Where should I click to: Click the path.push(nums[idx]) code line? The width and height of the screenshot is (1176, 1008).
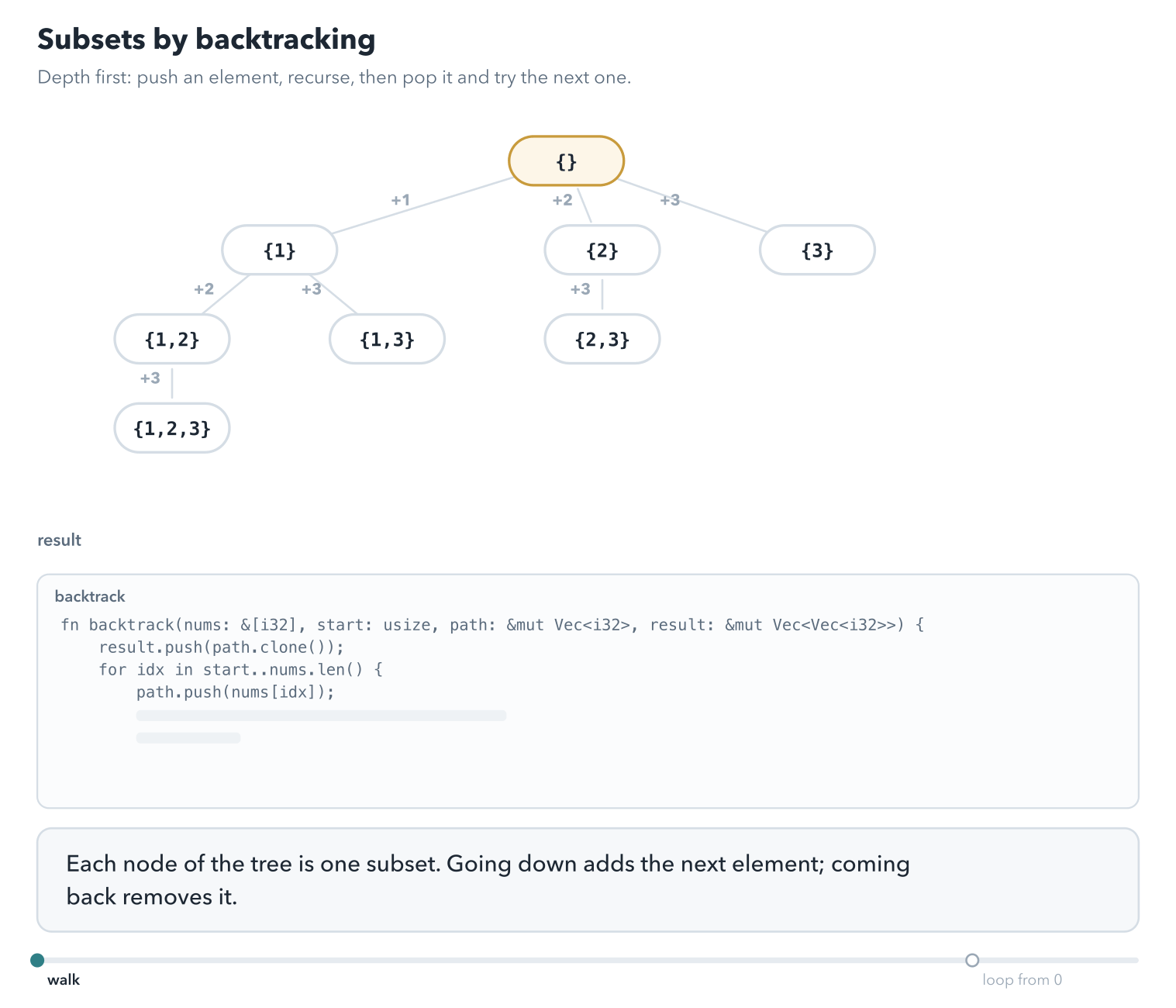[236, 692]
